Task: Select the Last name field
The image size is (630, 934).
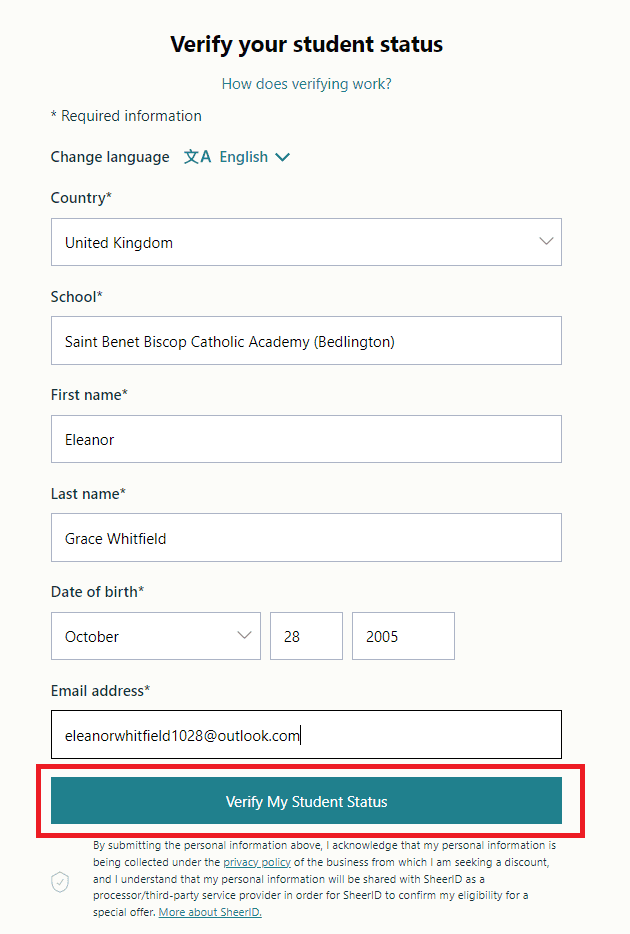Action: pos(305,538)
